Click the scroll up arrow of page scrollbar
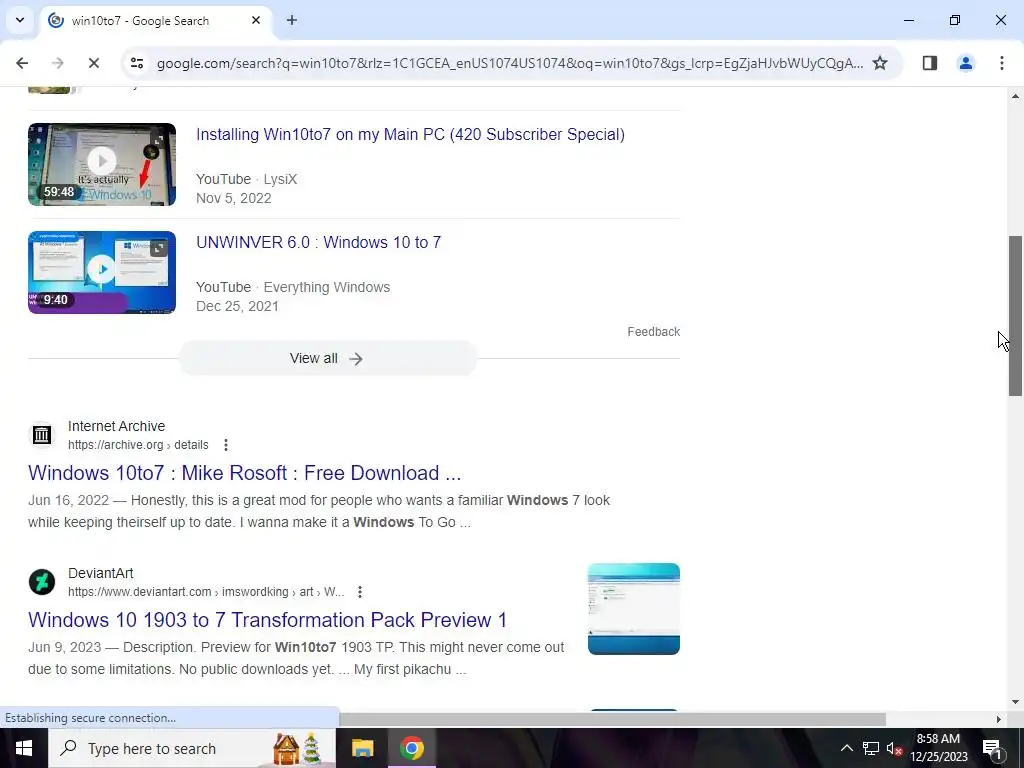1024x768 pixels. pos(1015,96)
